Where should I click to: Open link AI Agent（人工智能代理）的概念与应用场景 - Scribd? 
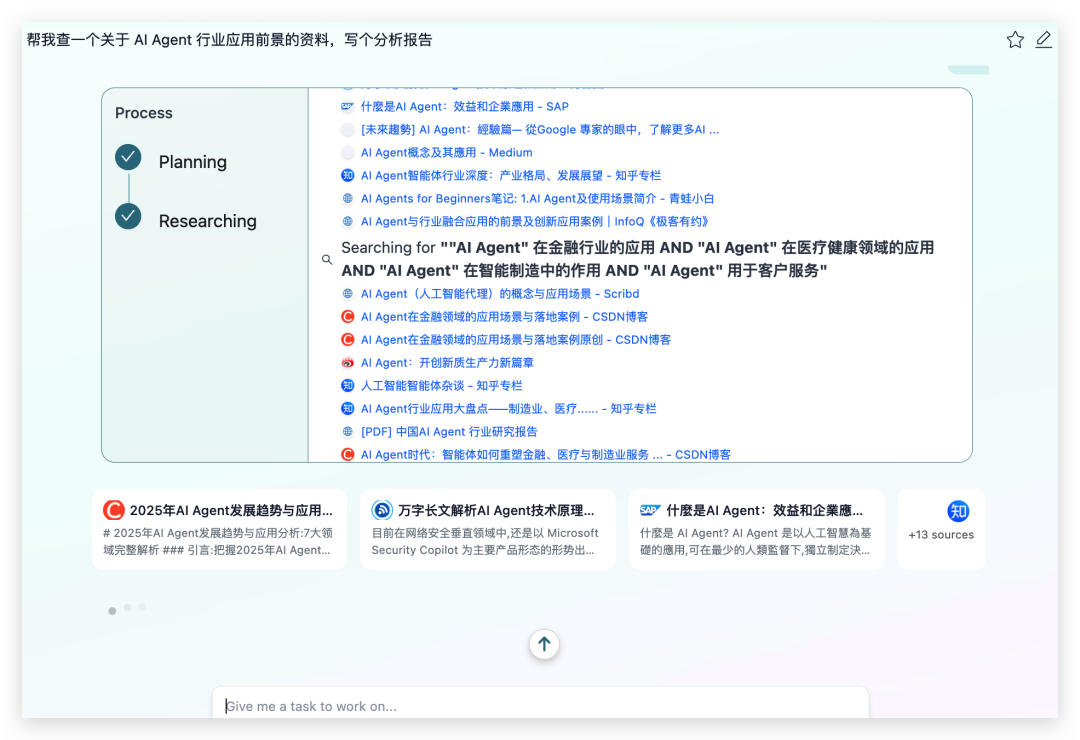click(500, 294)
